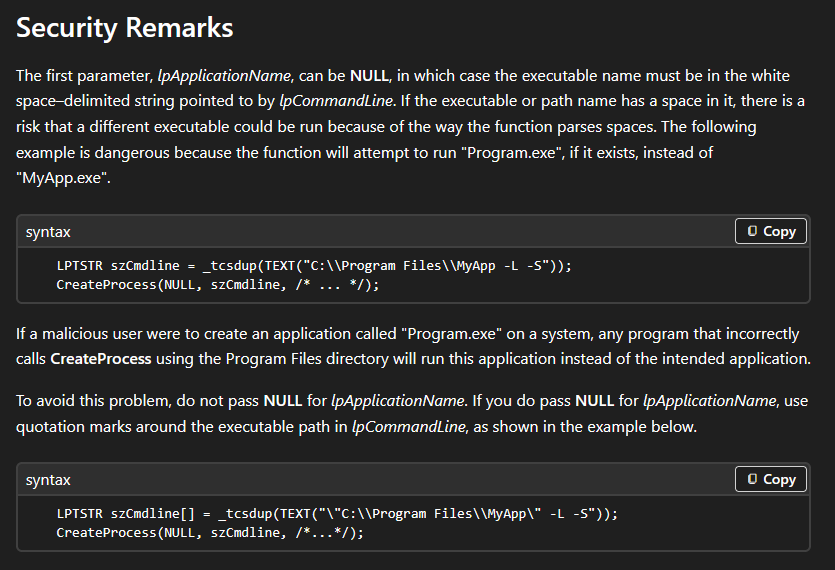Click the line 'LPTSTR szCmdline = _tcsdup' in the first block
835x570 pixels.
(x=314, y=265)
